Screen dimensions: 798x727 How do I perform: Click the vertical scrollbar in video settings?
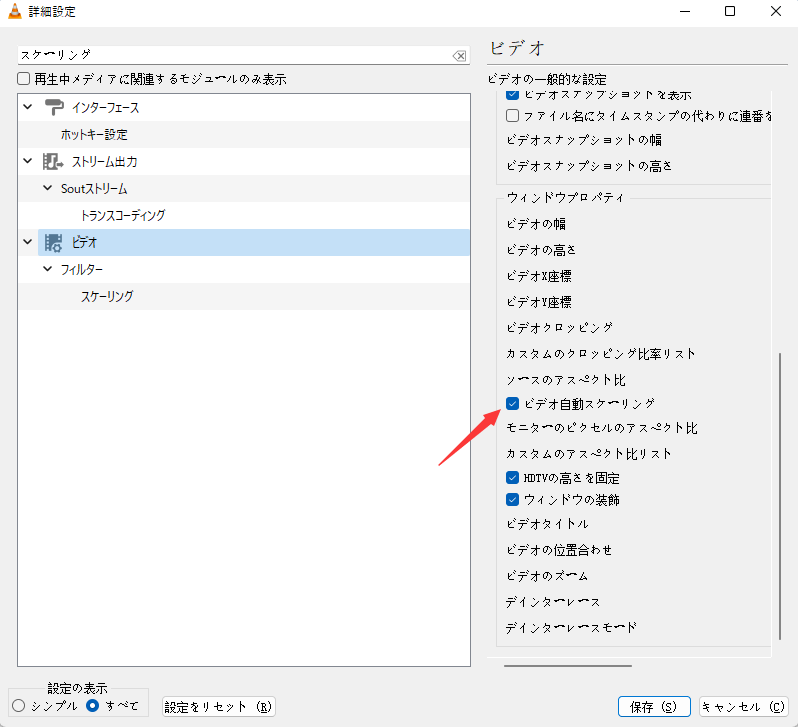tap(779, 495)
